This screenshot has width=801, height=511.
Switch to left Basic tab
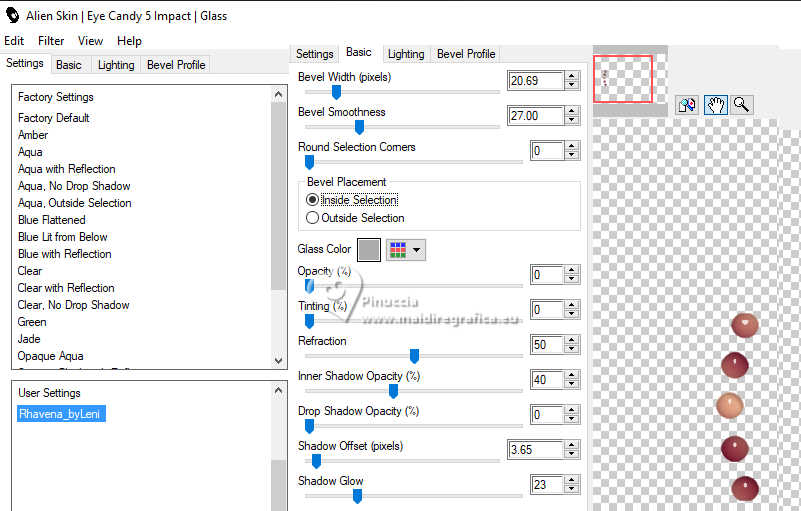point(69,65)
